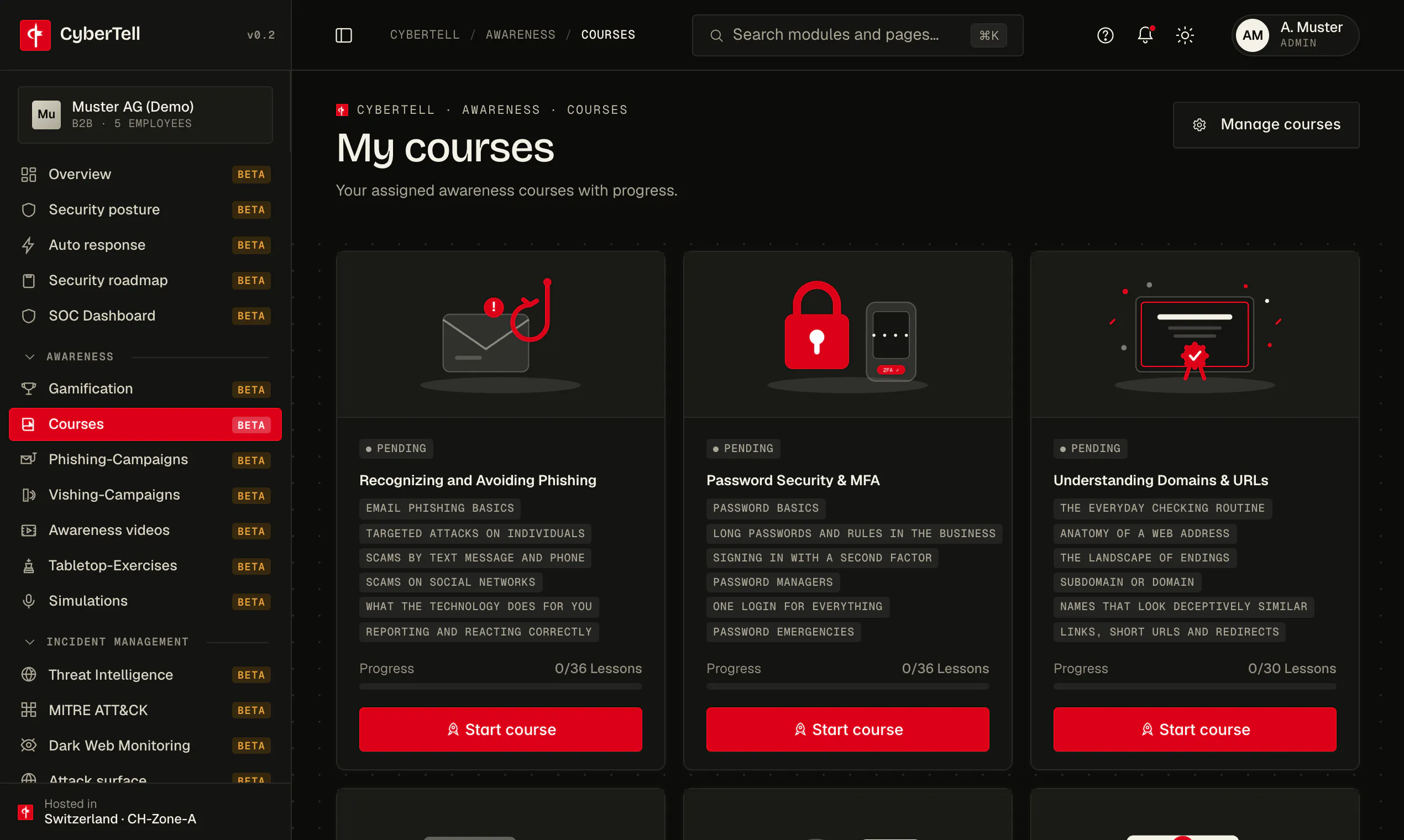Focus the Search modules and pages field
The image size is (1404, 840).
tap(857, 35)
